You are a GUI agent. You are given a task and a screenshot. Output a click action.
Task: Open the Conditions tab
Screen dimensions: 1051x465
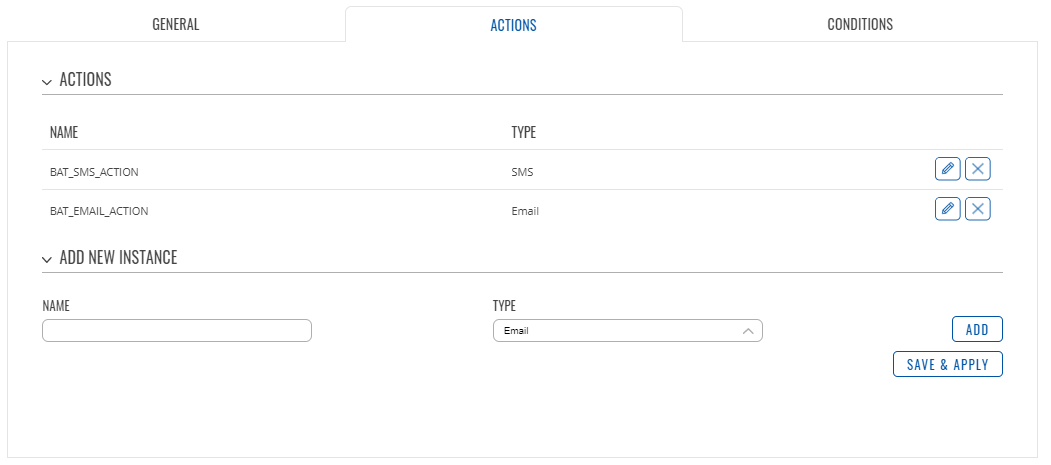pos(859,24)
